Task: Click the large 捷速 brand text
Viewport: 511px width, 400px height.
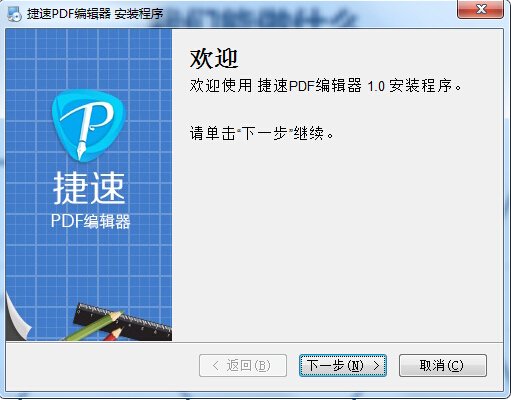Action: point(89,188)
